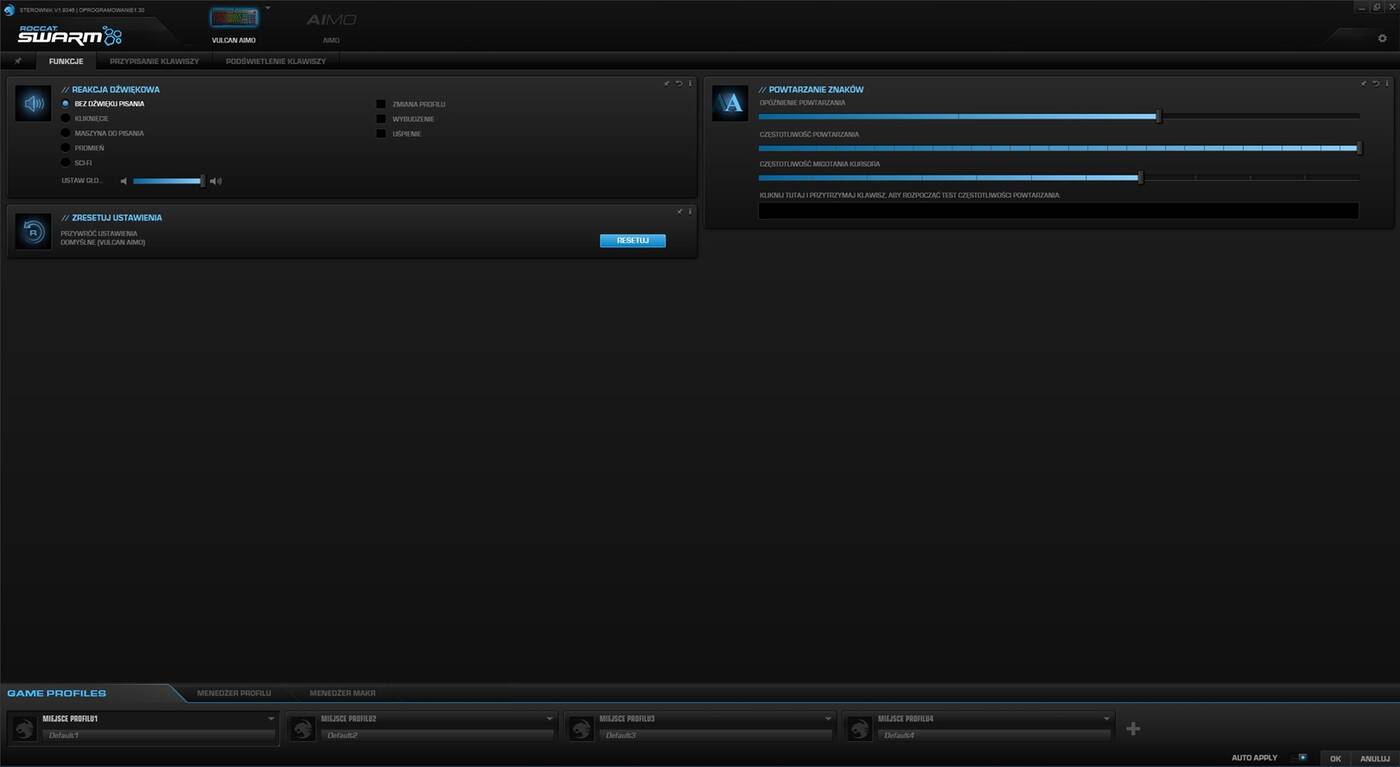Enable the Zmiana profilu checkbox
1400x767 pixels.
(x=381, y=104)
